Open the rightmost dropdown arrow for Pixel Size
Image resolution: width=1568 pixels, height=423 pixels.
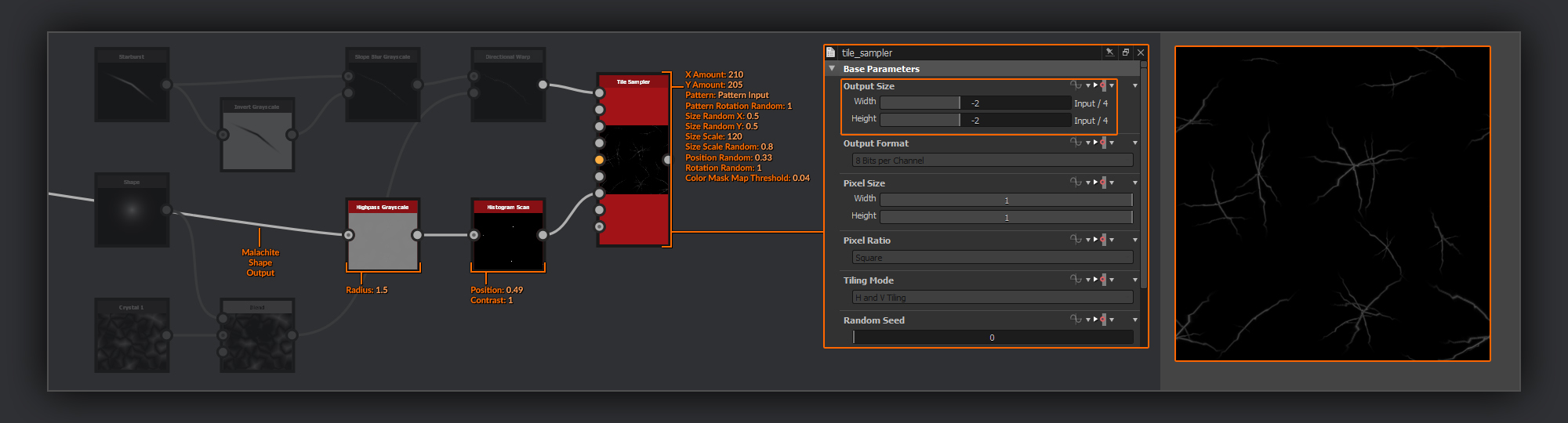tap(1134, 183)
